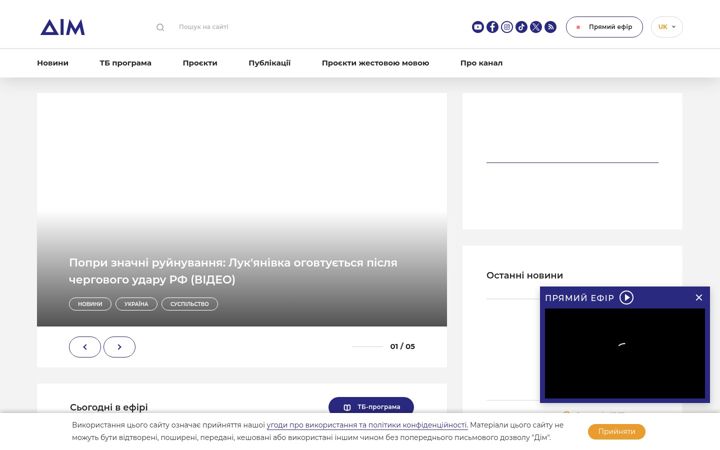Select the НОВИНИ tag

click(x=90, y=304)
